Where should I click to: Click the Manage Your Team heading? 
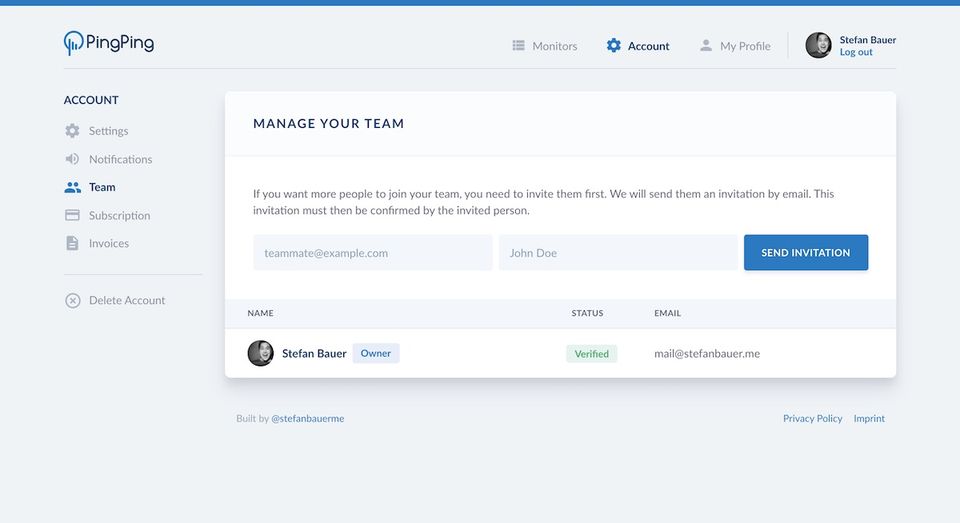[x=329, y=124]
